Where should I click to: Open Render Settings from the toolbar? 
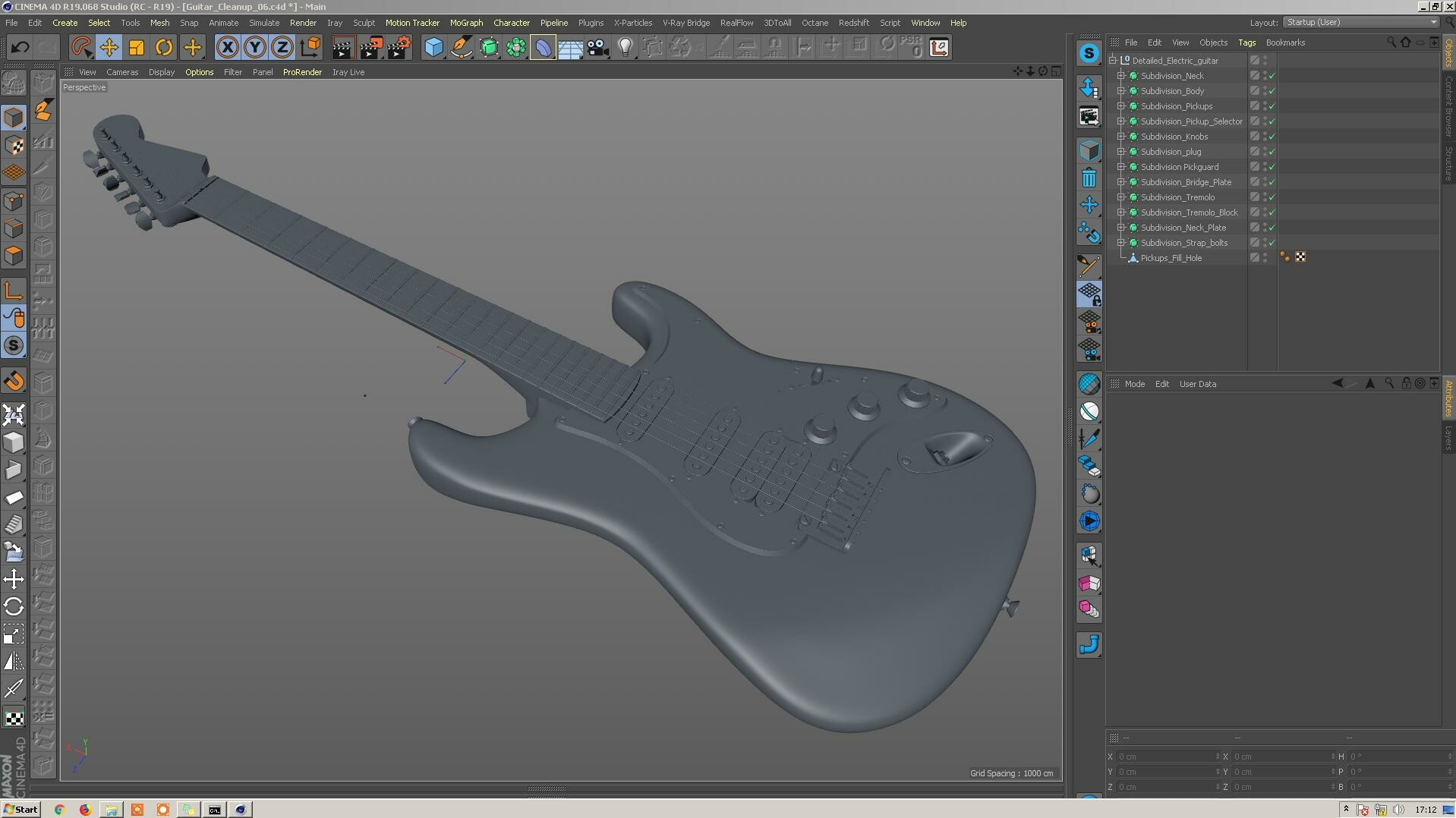click(x=398, y=47)
